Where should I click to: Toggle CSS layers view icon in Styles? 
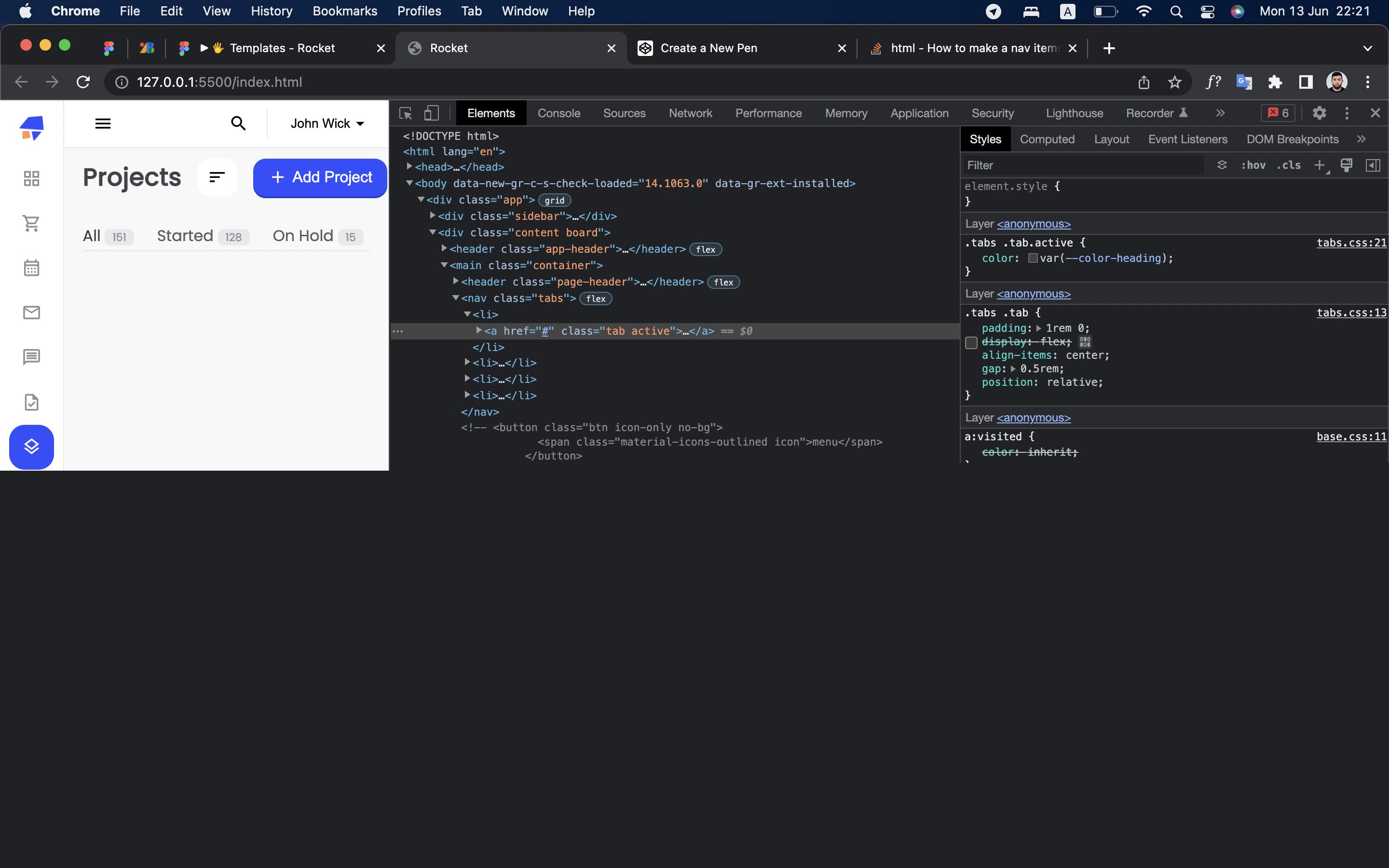(1222, 165)
